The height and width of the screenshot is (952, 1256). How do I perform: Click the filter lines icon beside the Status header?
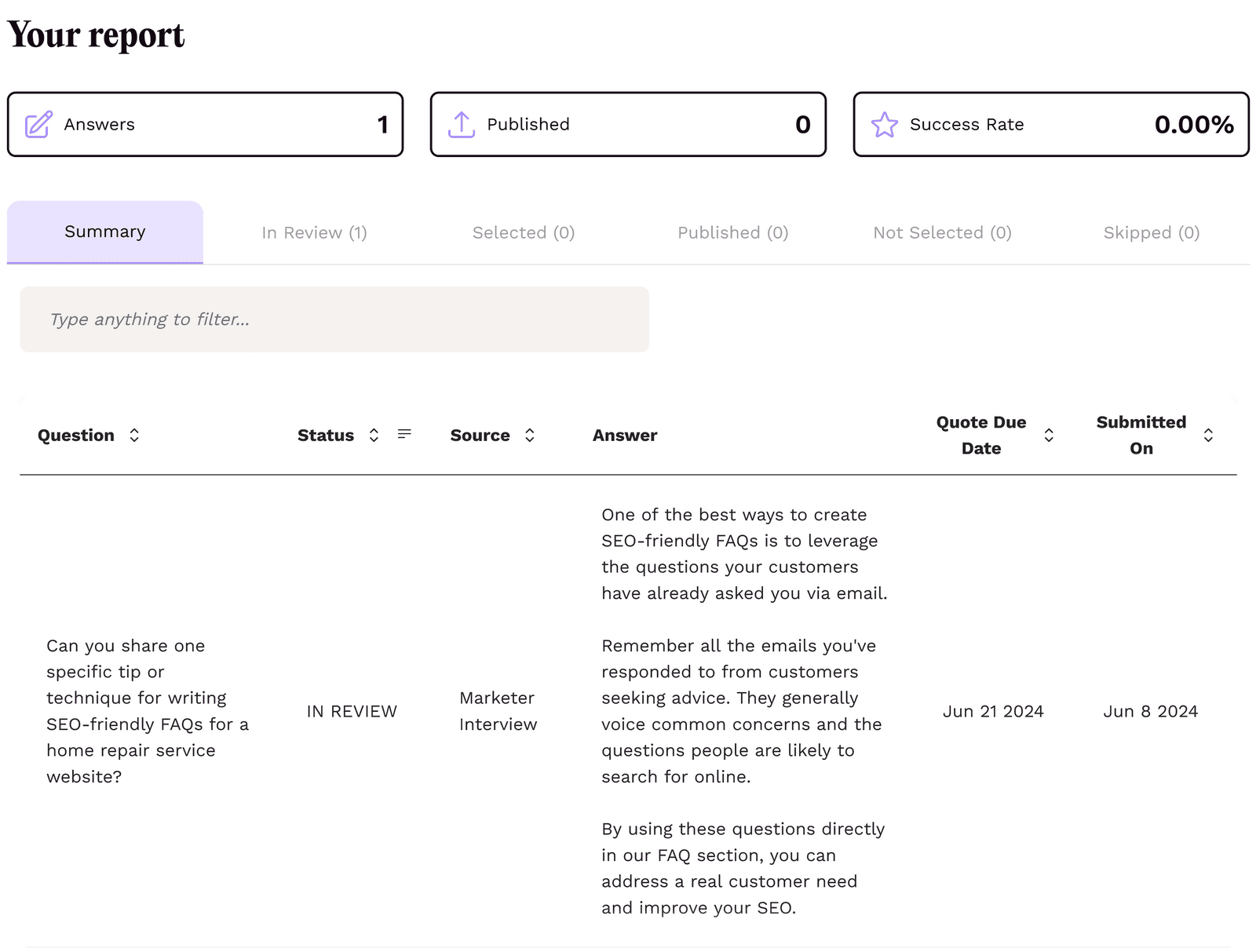tap(404, 433)
